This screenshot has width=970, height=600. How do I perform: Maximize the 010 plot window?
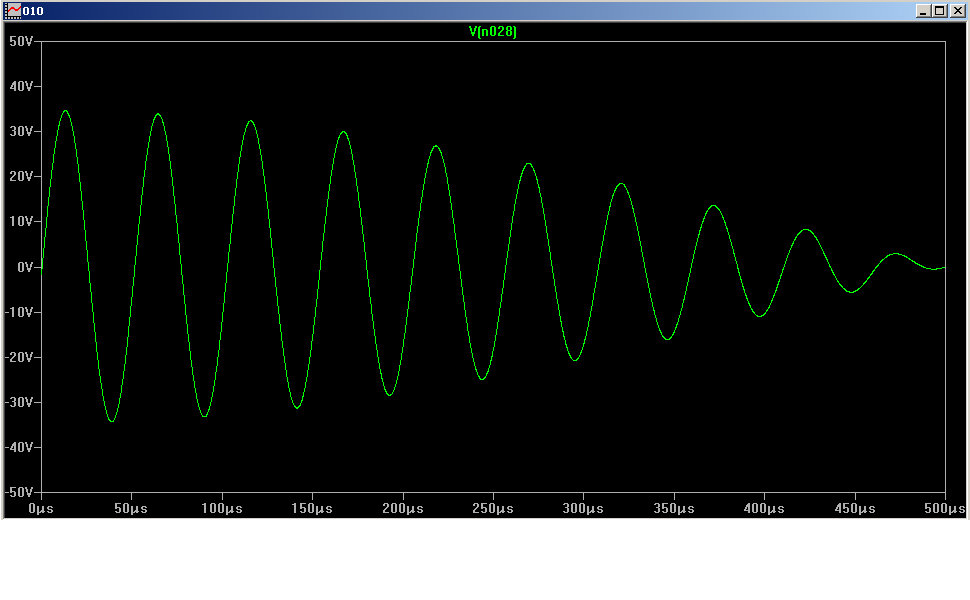pyautogui.click(x=939, y=10)
